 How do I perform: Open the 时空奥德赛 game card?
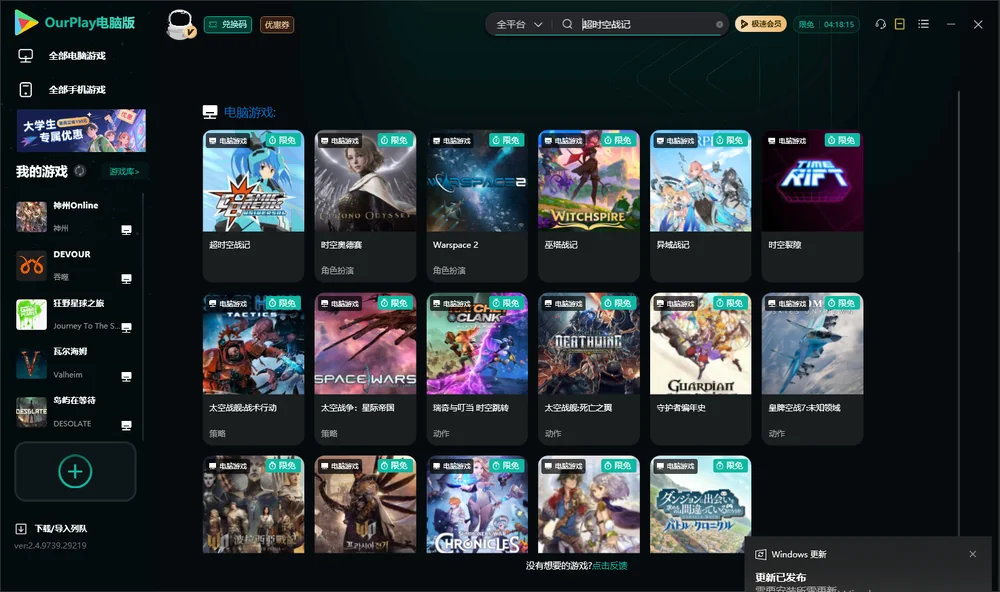[x=365, y=205]
